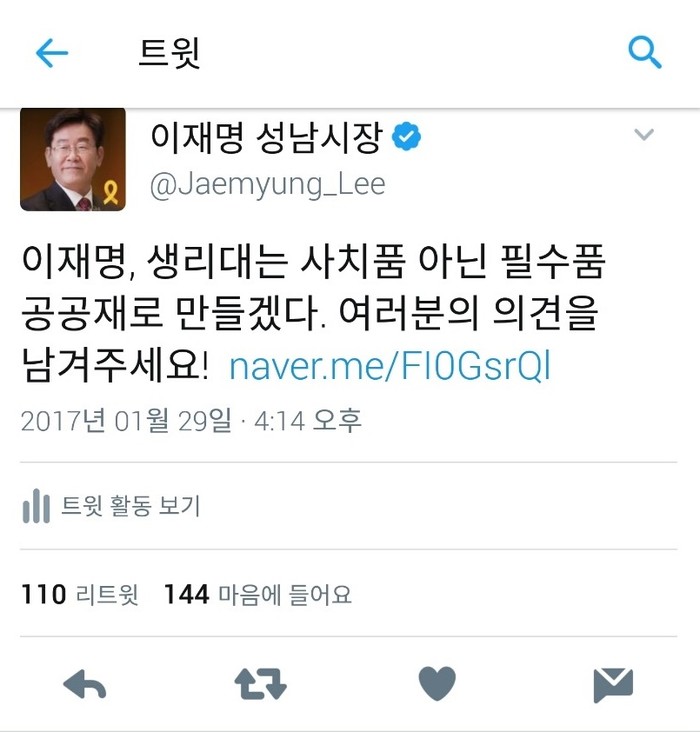Click the 트윗 header title
Screen dimensions: 700x732
(x=170, y=53)
